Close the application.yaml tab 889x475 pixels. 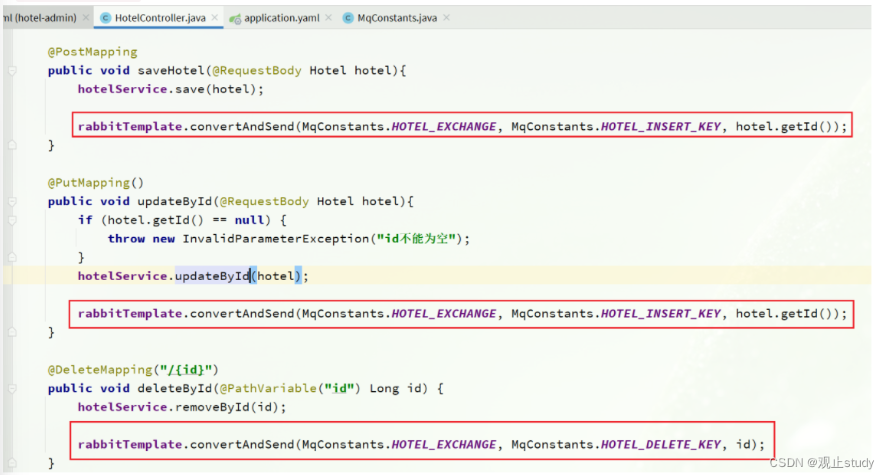point(328,18)
